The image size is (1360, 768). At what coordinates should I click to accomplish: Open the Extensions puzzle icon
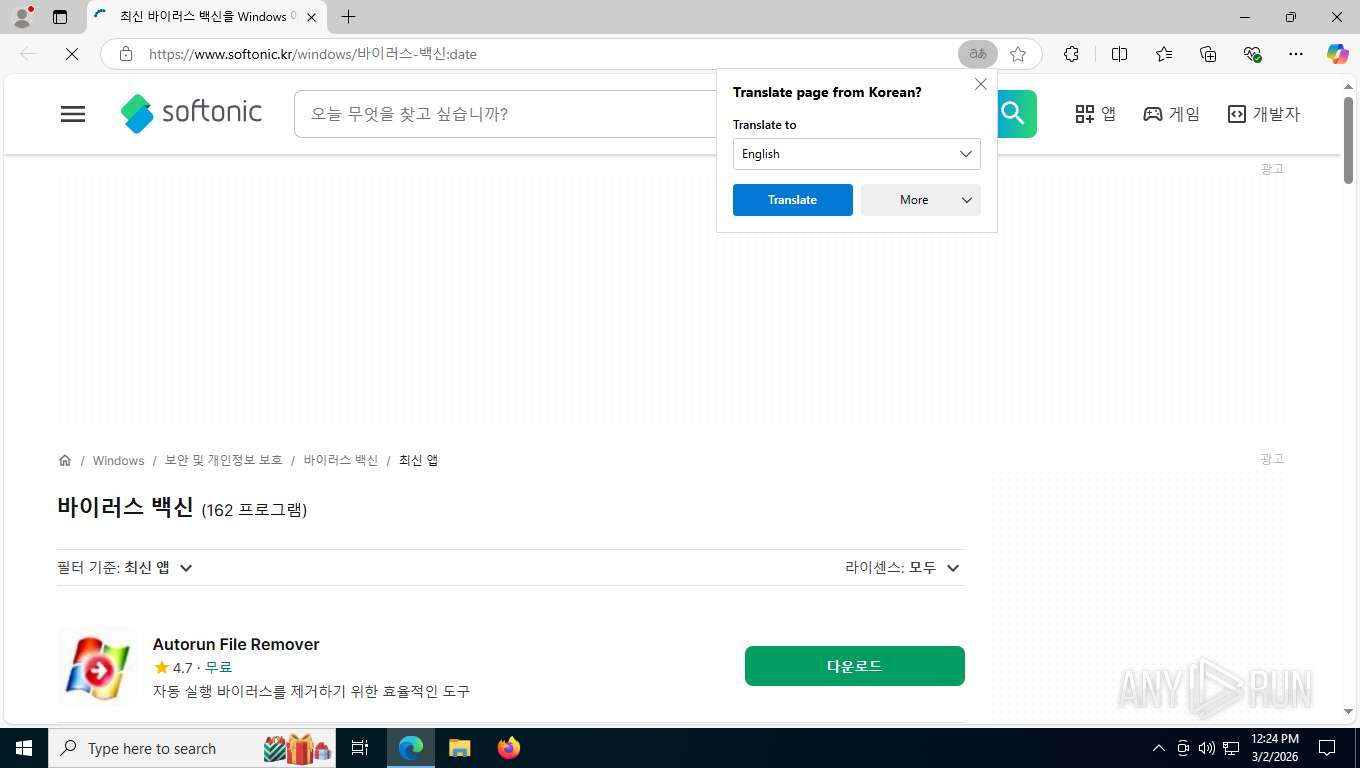pos(1071,54)
